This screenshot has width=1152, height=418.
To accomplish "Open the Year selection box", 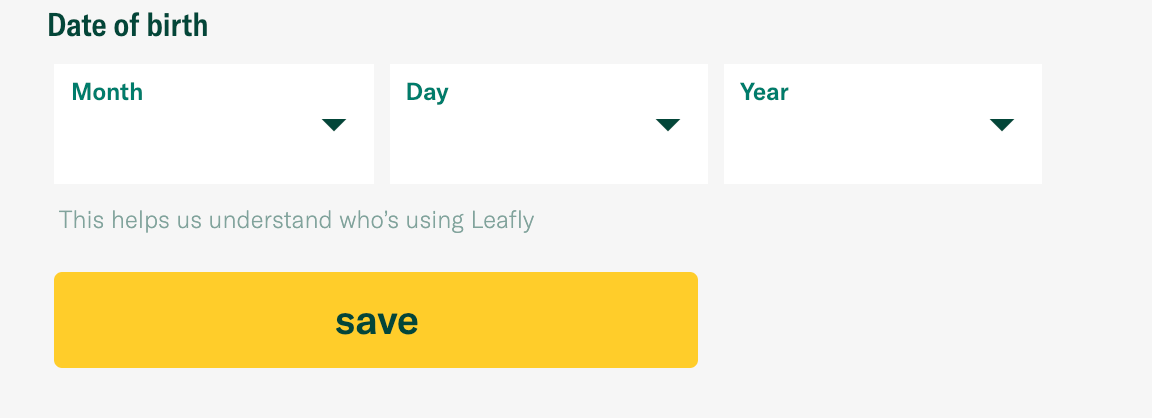I will point(883,124).
